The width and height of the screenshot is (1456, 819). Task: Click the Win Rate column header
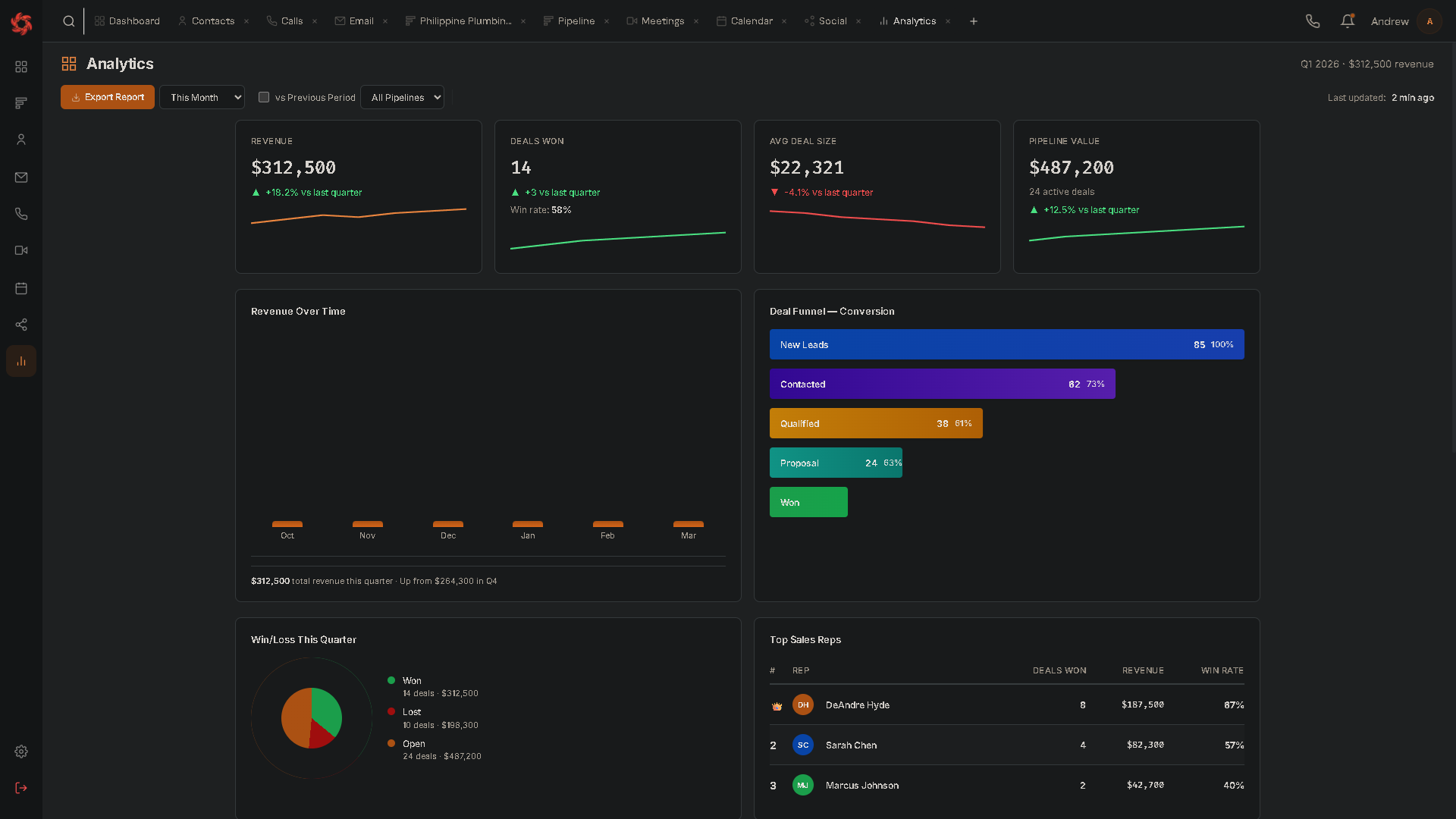coord(1222,670)
